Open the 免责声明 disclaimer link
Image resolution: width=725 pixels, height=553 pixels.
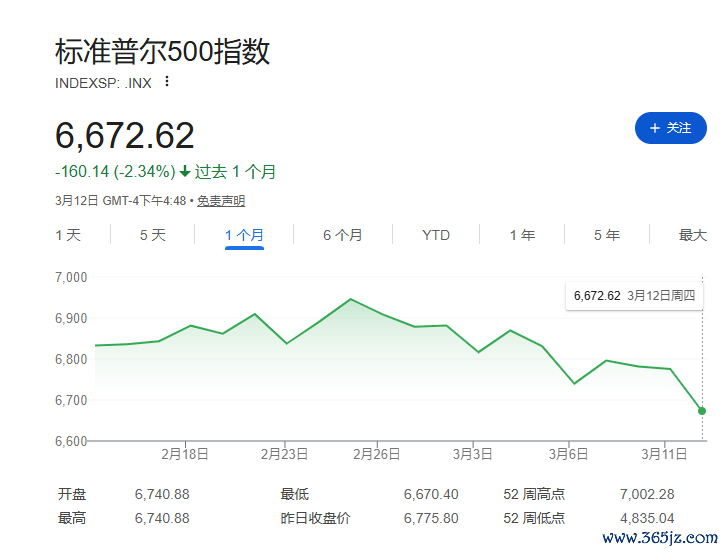(x=221, y=201)
